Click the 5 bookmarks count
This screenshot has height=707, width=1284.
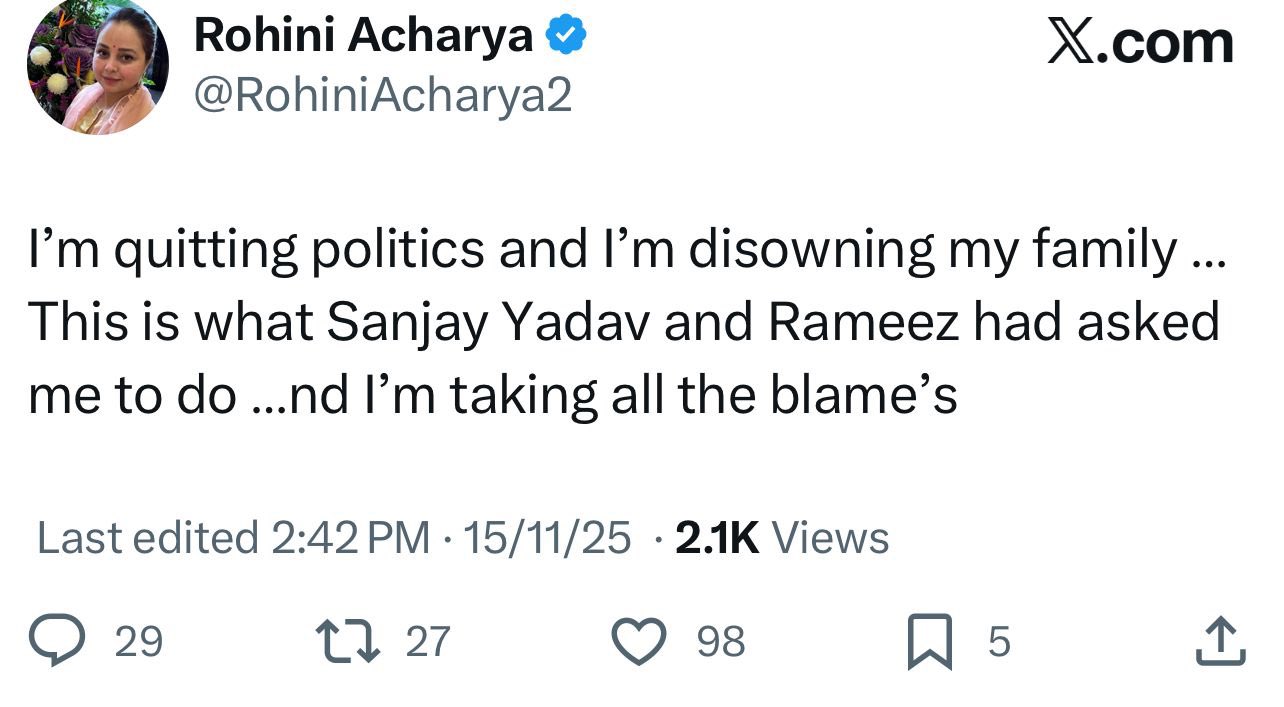pyautogui.click(x=999, y=641)
